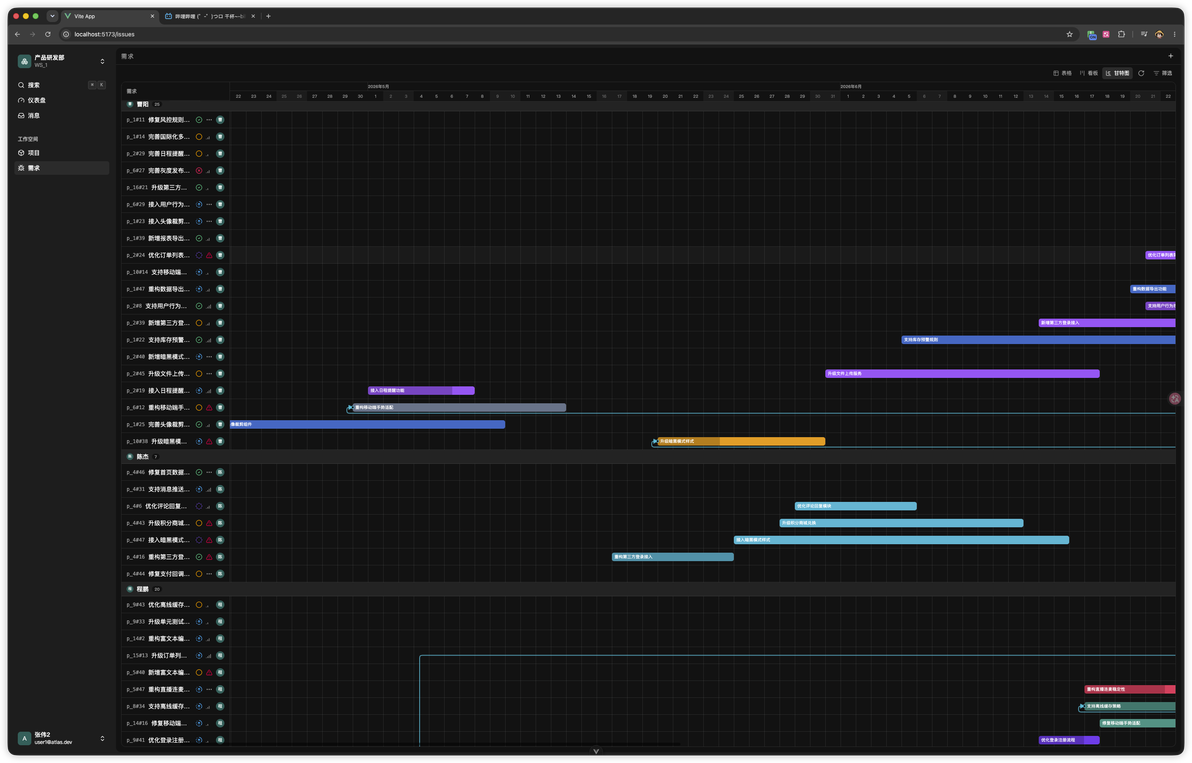Switch to 看板 board view
This screenshot has width=1192, height=763.
1089,73
